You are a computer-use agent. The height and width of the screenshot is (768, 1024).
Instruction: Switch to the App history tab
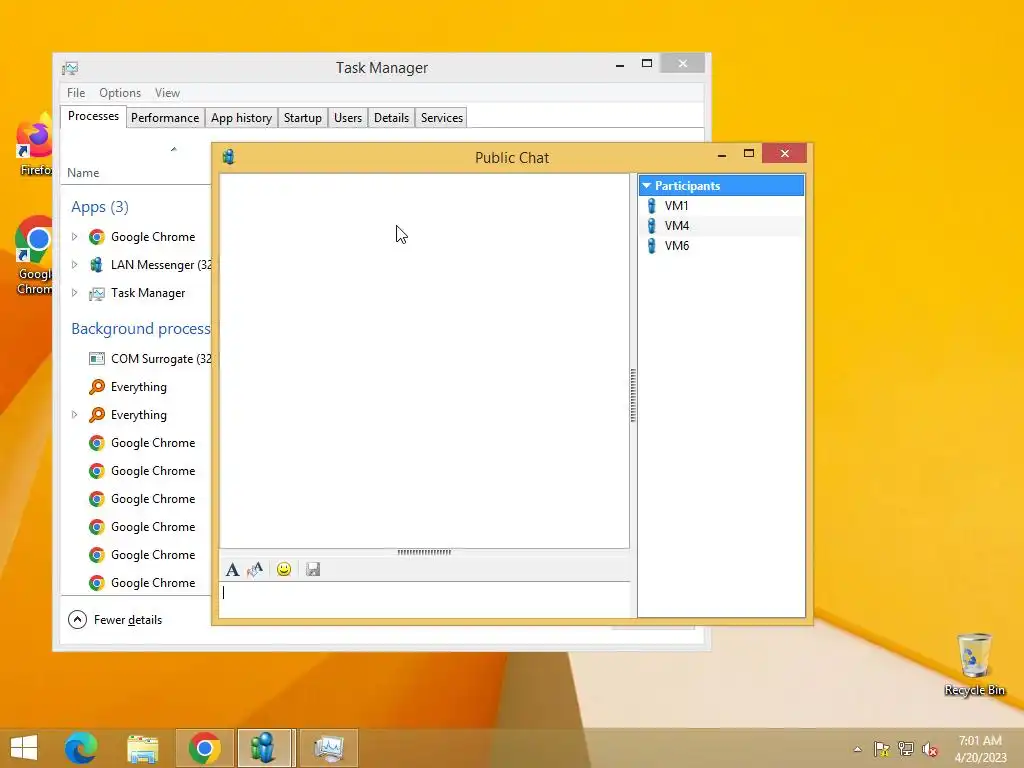click(241, 118)
